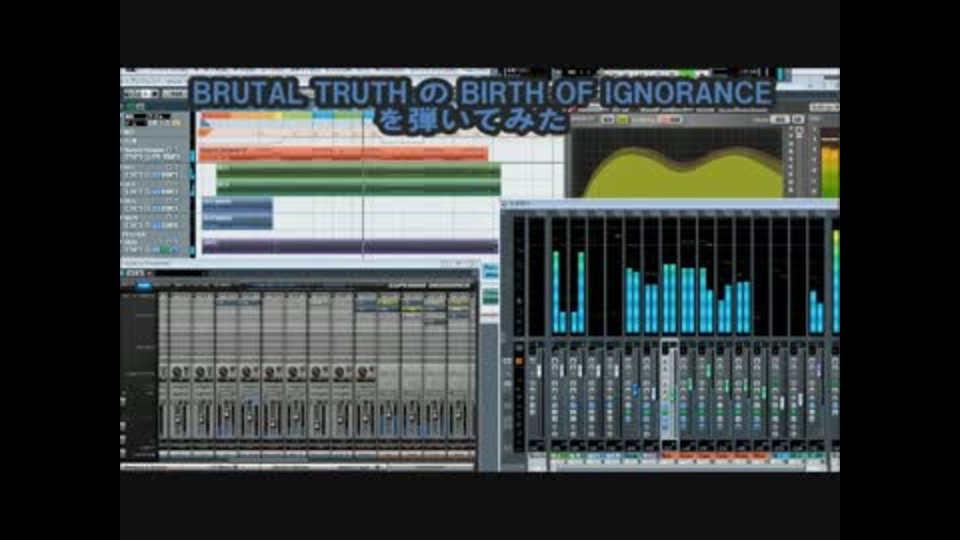Select the track header beside the upper blue clip

click(x=157, y=205)
